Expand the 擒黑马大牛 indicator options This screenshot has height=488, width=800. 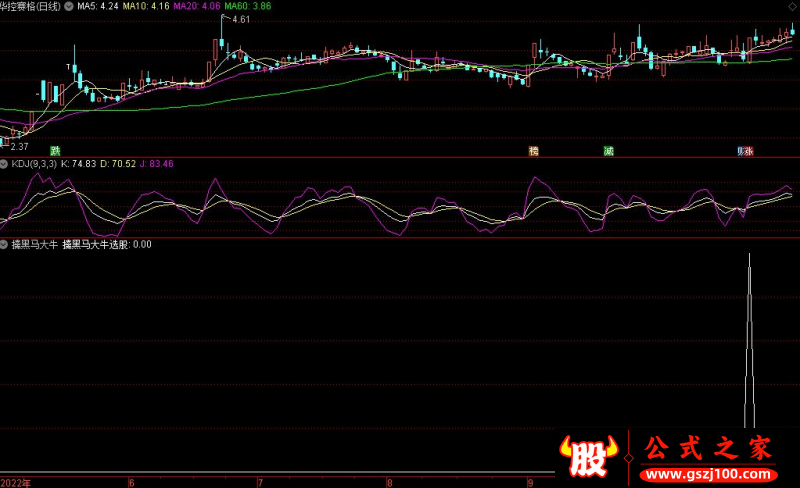pyautogui.click(x=5, y=244)
